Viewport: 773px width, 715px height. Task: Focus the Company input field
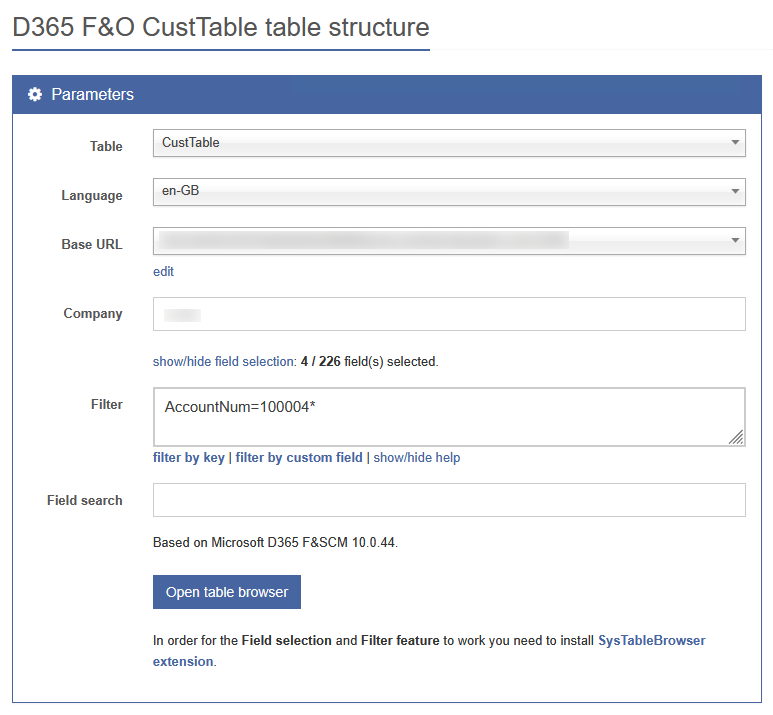click(449, 314)
